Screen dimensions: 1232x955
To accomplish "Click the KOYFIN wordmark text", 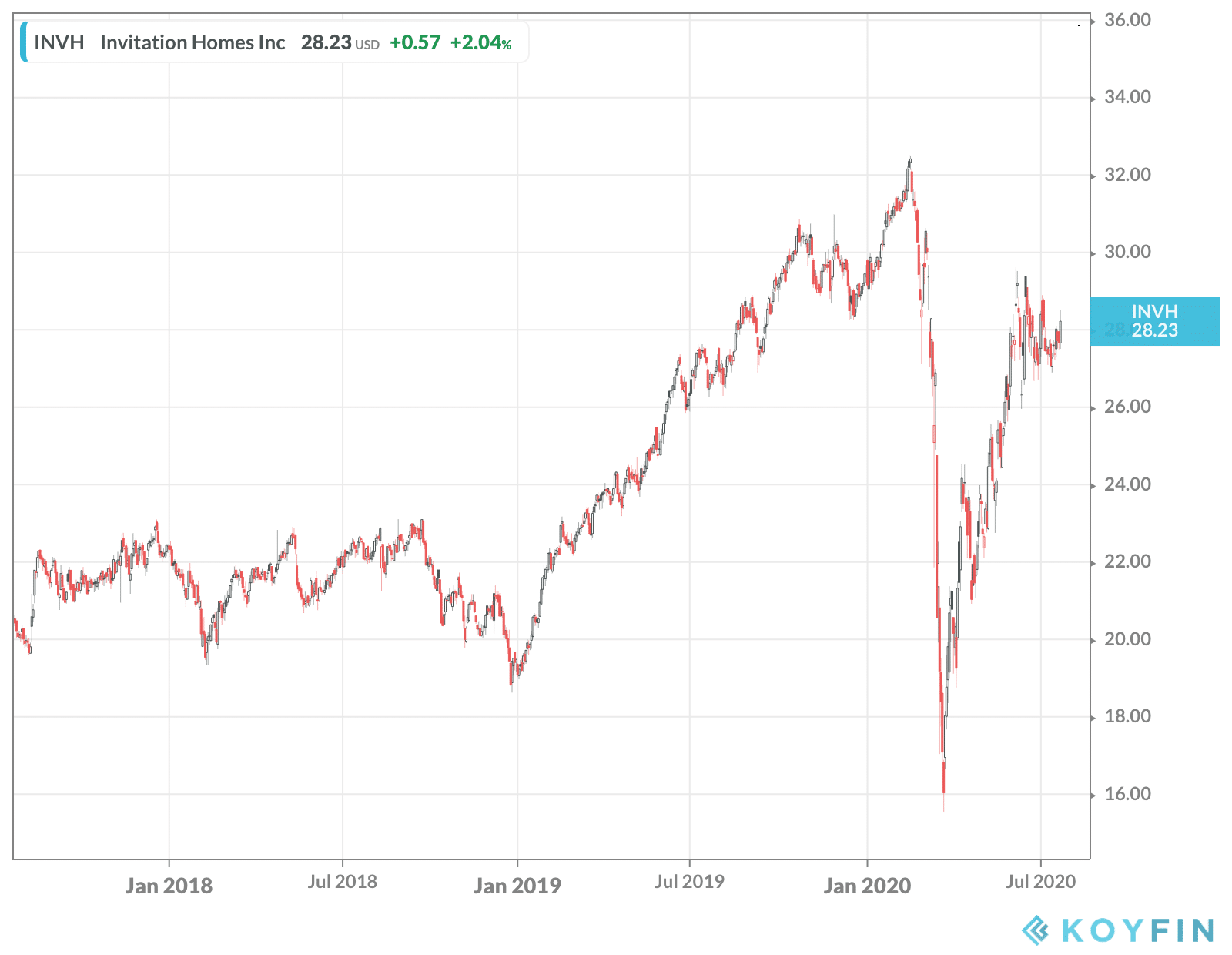I will click(x=1138, y=931).
